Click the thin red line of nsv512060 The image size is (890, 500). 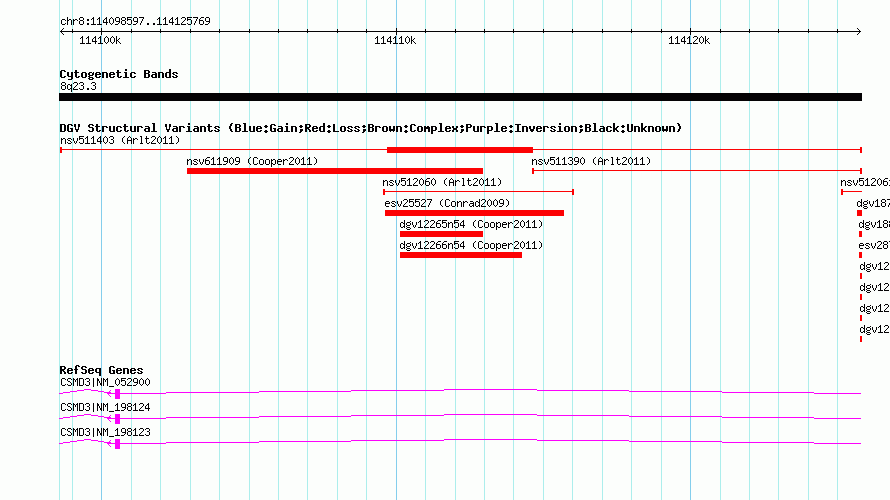tap(478, 192)
